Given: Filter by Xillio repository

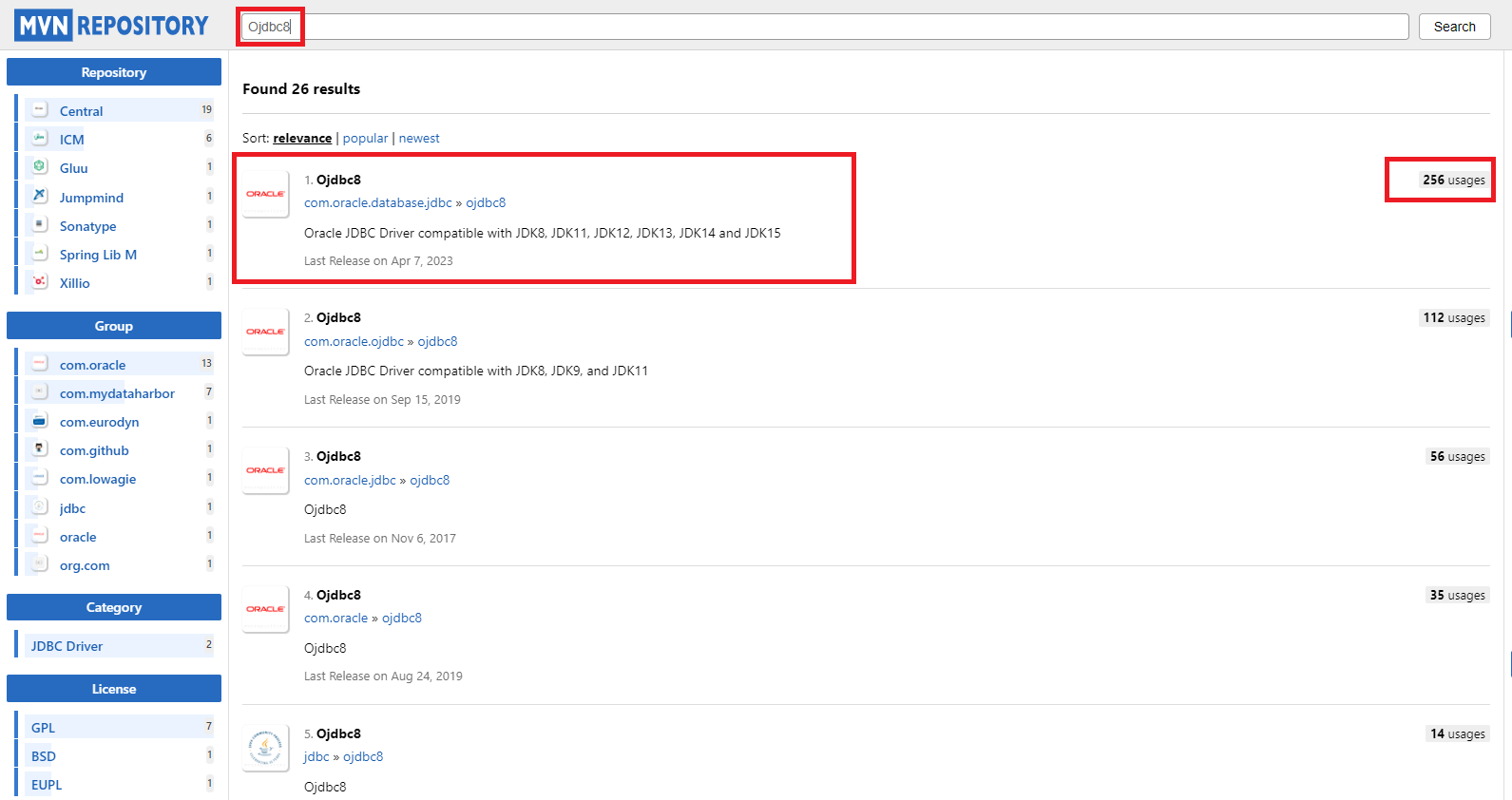Looking at the screenshot, I should pyautogui.click(x=75, y=283).
